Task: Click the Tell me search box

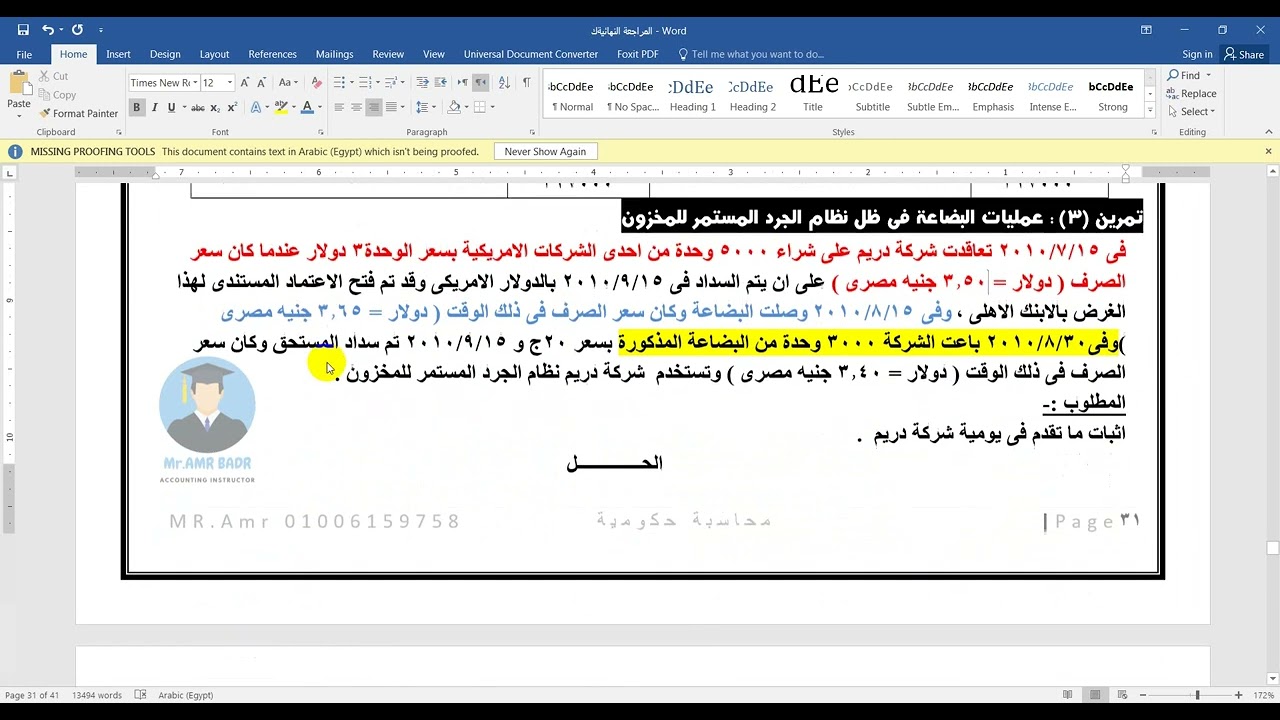Action: click(752, 54)
